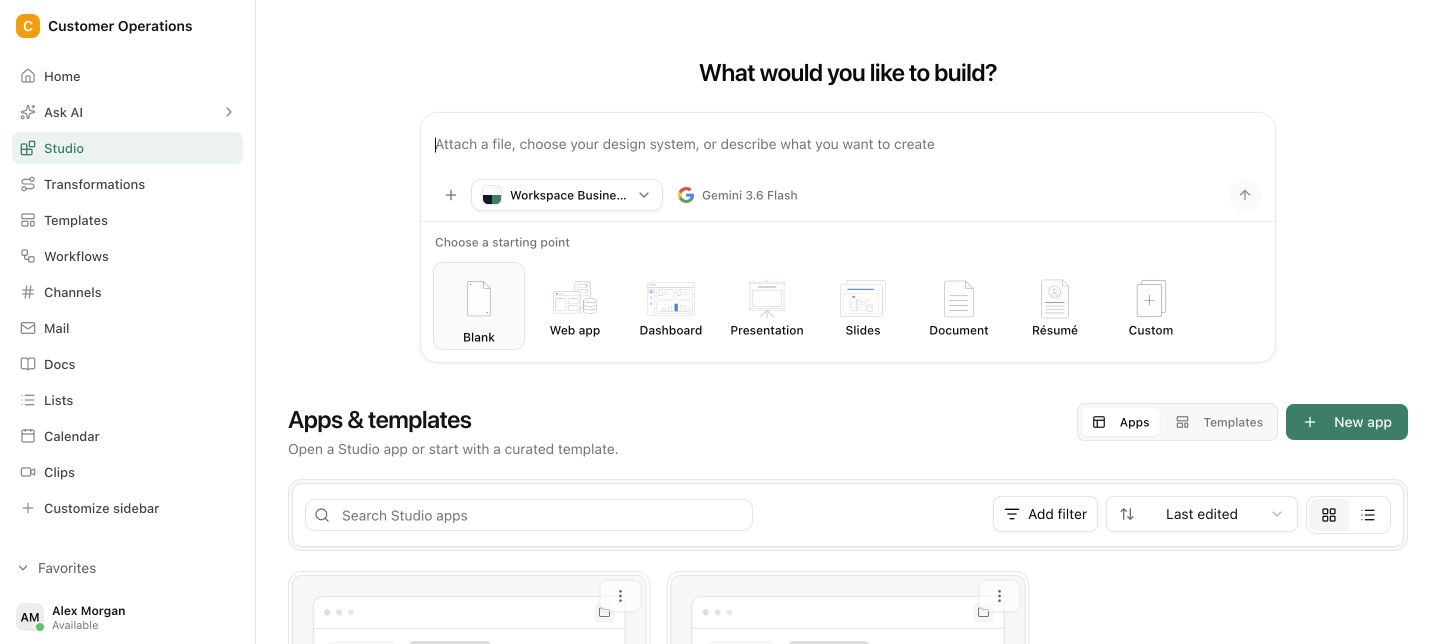Choose the Document starting point
The height and width of the screenshot is (644, 1440).
pyautogui.click(x=959, y=306)
